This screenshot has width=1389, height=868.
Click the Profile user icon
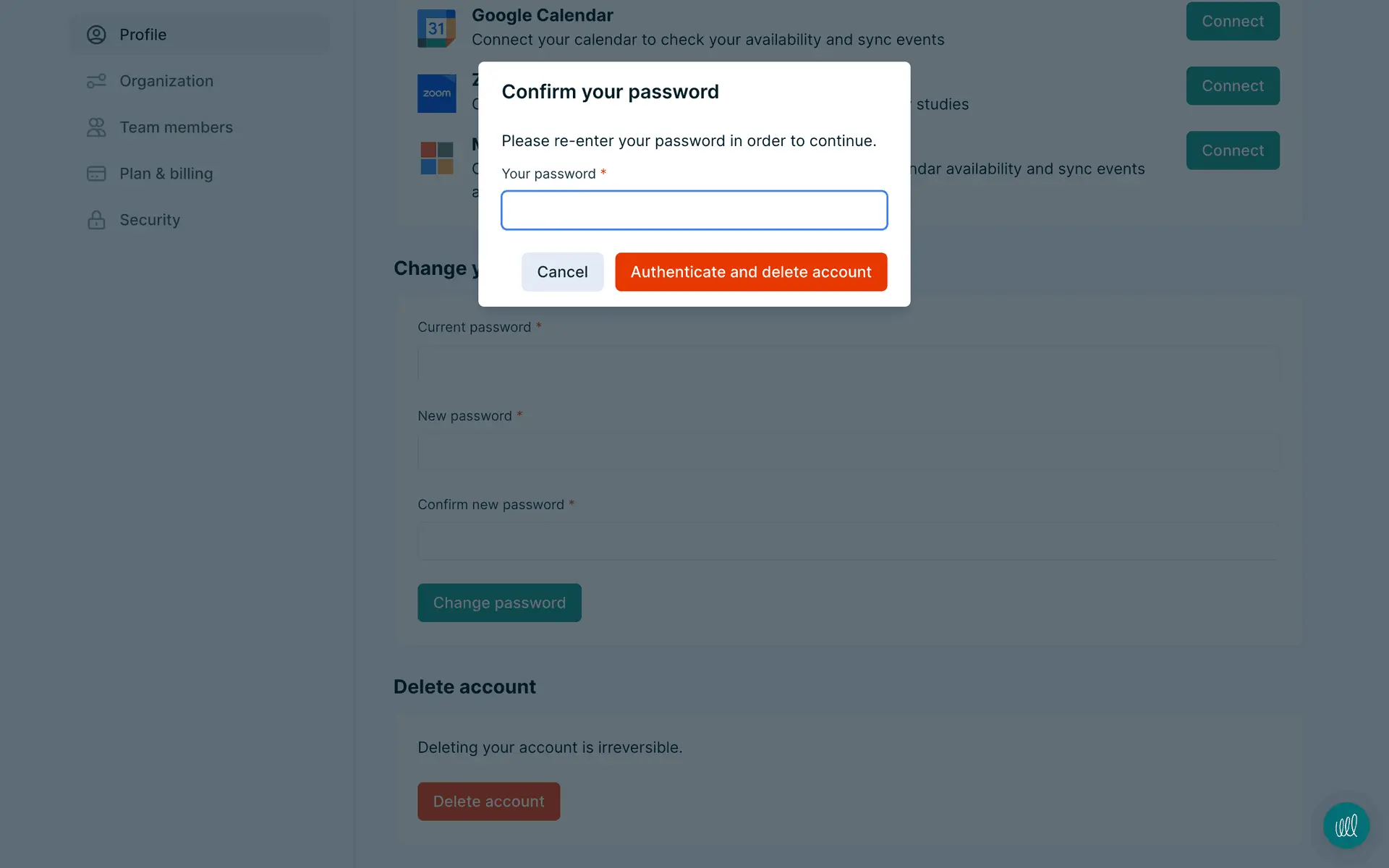[x=96, y=35]
